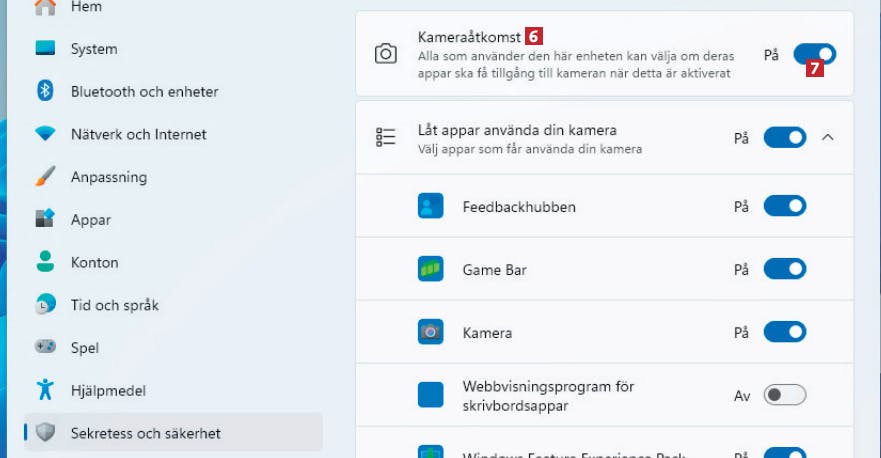The image size is (881, 458).
Task: Enable Webbvisningsprogram för skrivbordsappar toggle
Action: 785,395
